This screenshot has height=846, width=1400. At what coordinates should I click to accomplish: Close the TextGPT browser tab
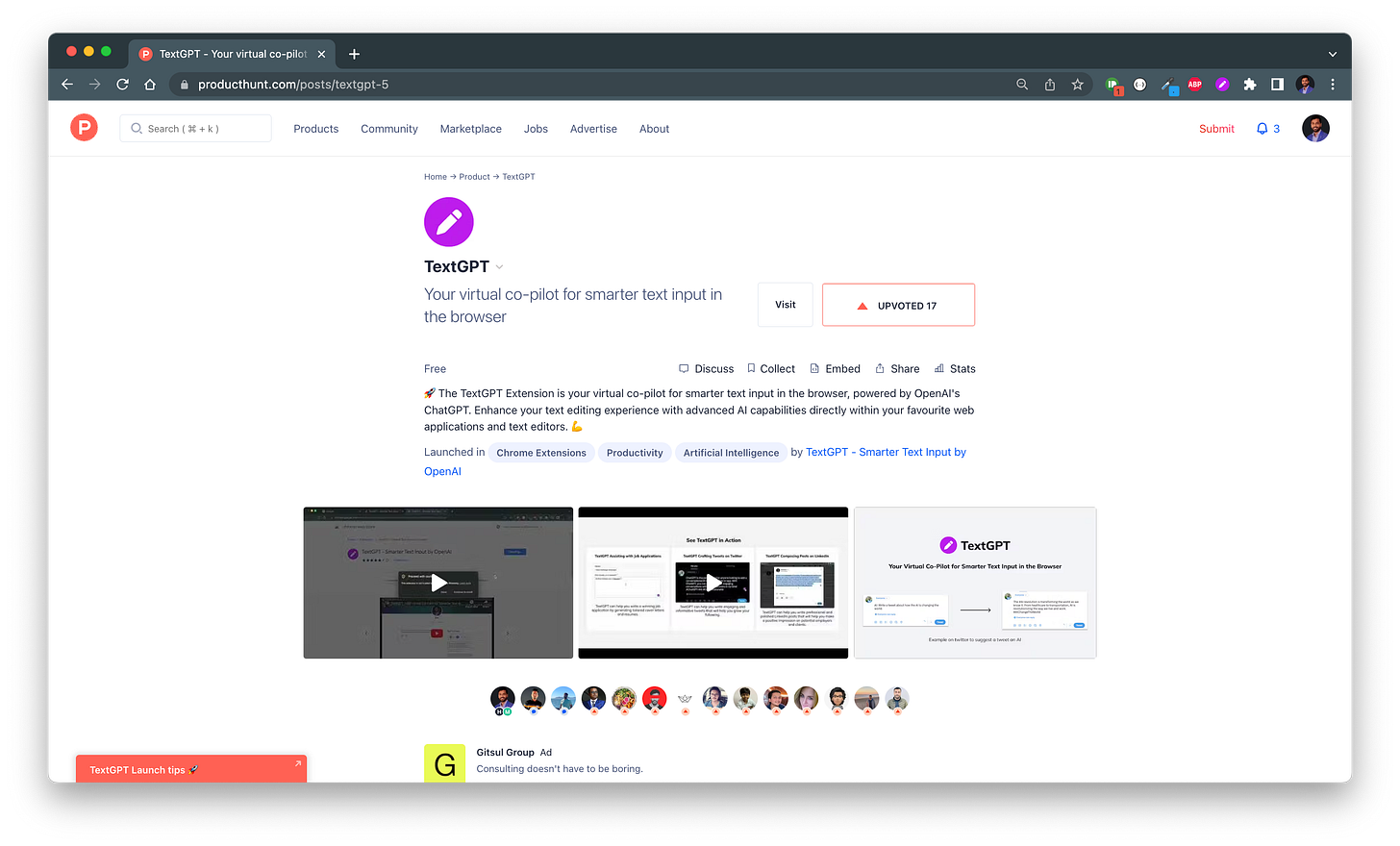(x=321, y=54)
